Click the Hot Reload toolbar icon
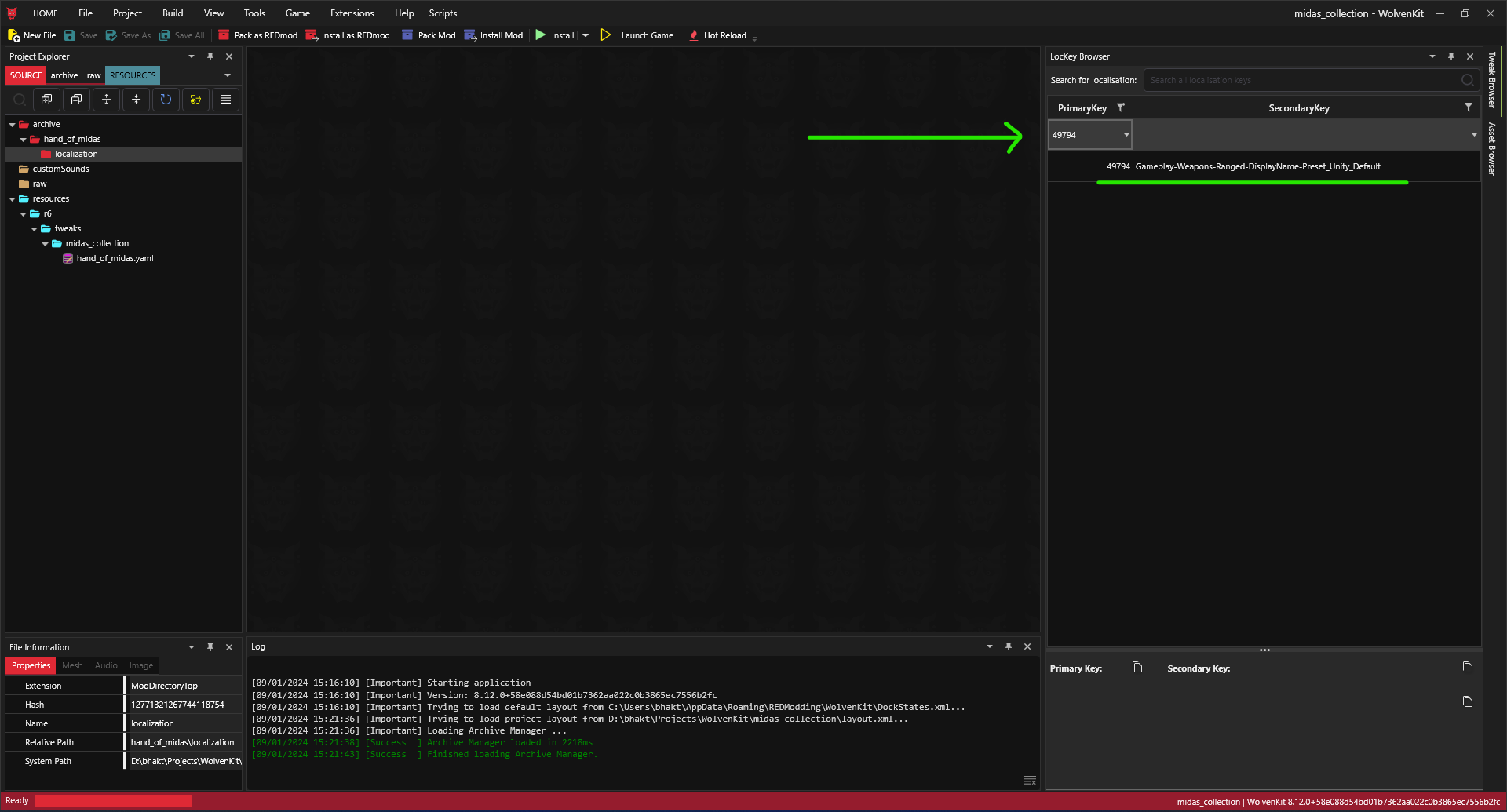 pyautogui.click(x=694, y=35)
